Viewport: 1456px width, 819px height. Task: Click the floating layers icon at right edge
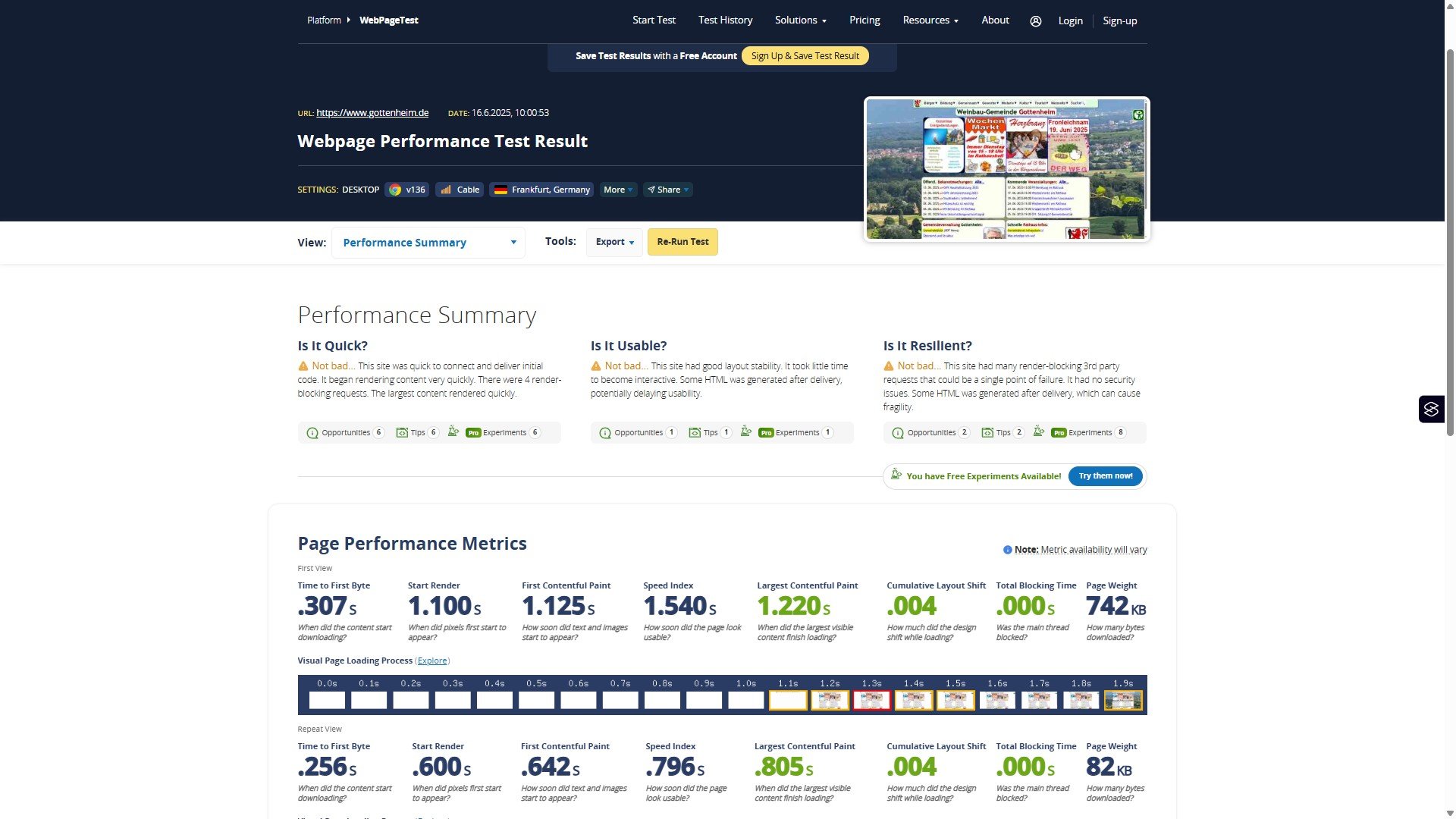1431,409
